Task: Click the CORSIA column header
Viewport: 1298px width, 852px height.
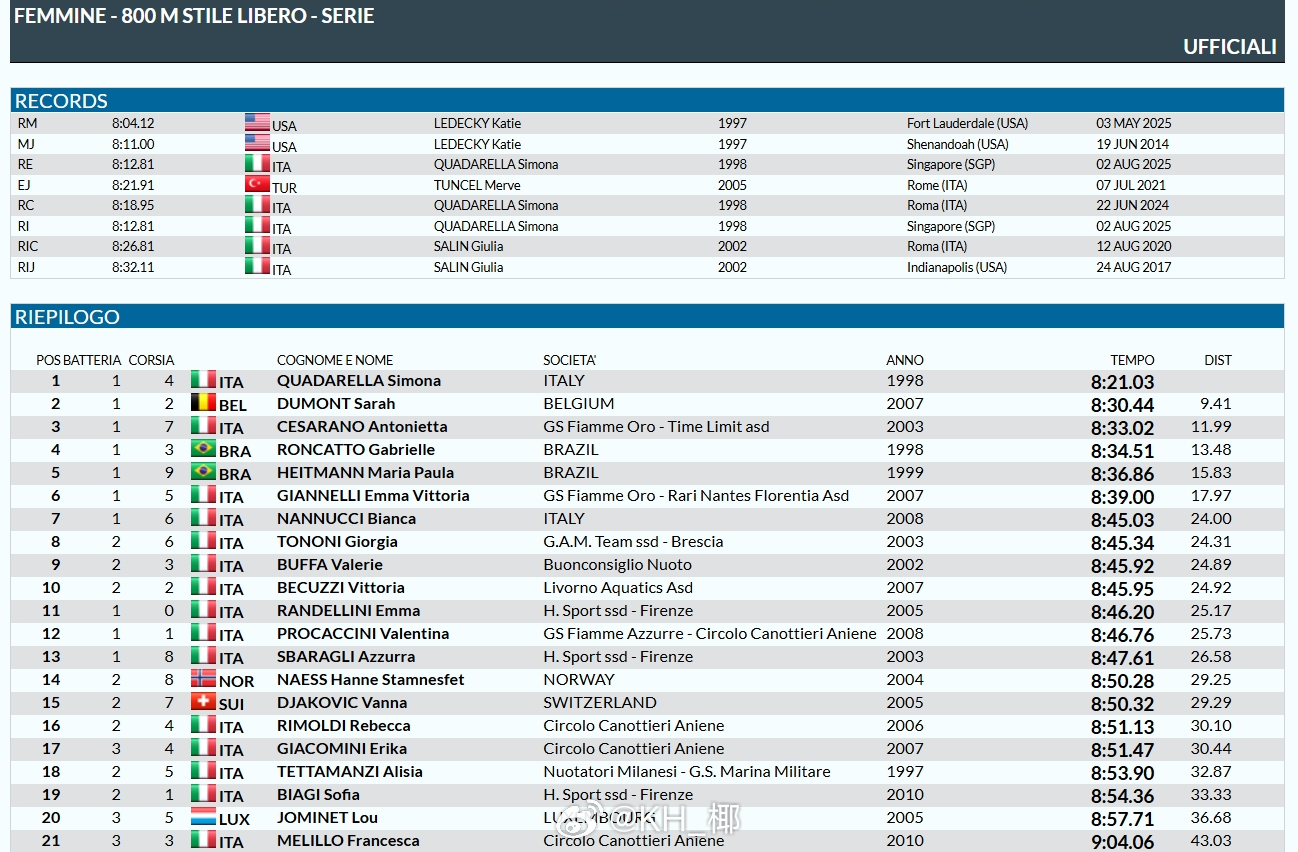Action: (x=151, y=360)
